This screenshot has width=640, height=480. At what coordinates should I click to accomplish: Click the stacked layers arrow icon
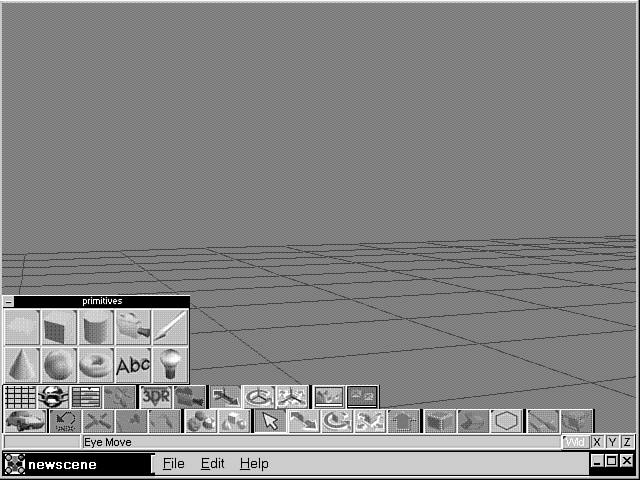click(x=189, y=397)
